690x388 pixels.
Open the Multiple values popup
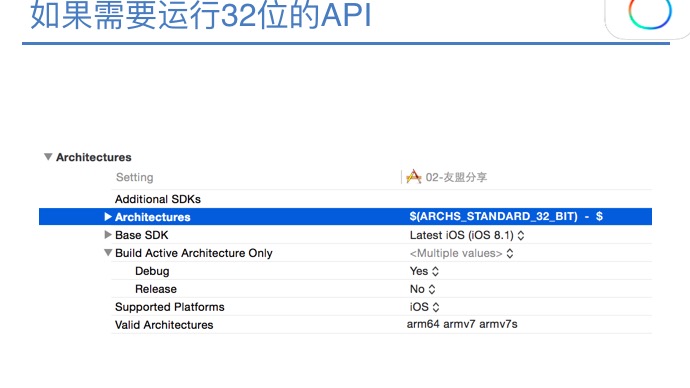click(x=462, y=253)
